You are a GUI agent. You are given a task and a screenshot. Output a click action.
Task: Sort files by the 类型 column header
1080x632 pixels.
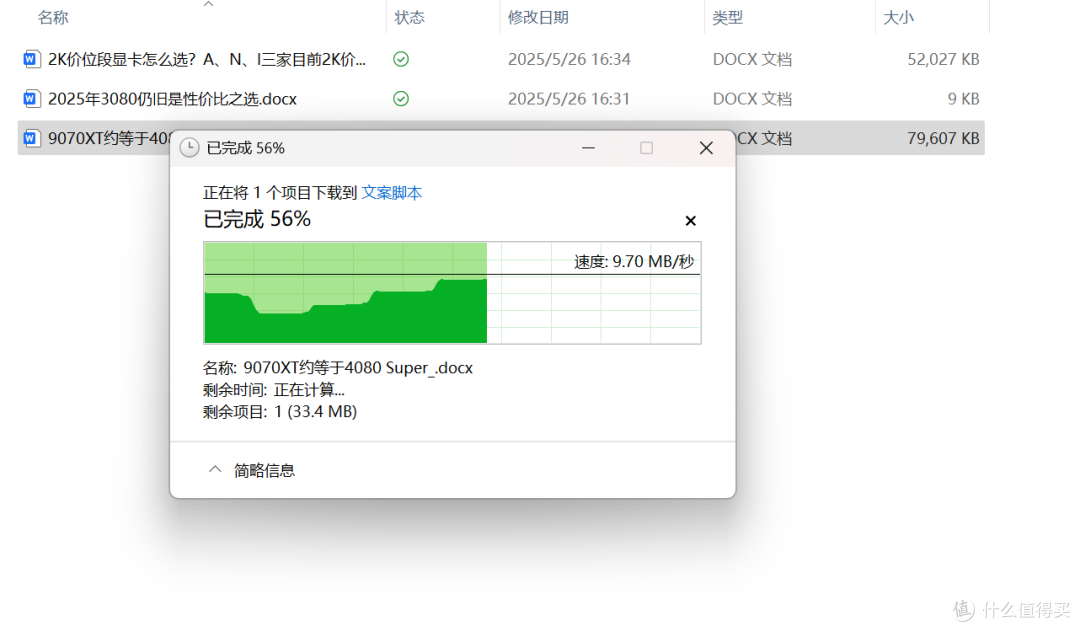tap(727, 17)
